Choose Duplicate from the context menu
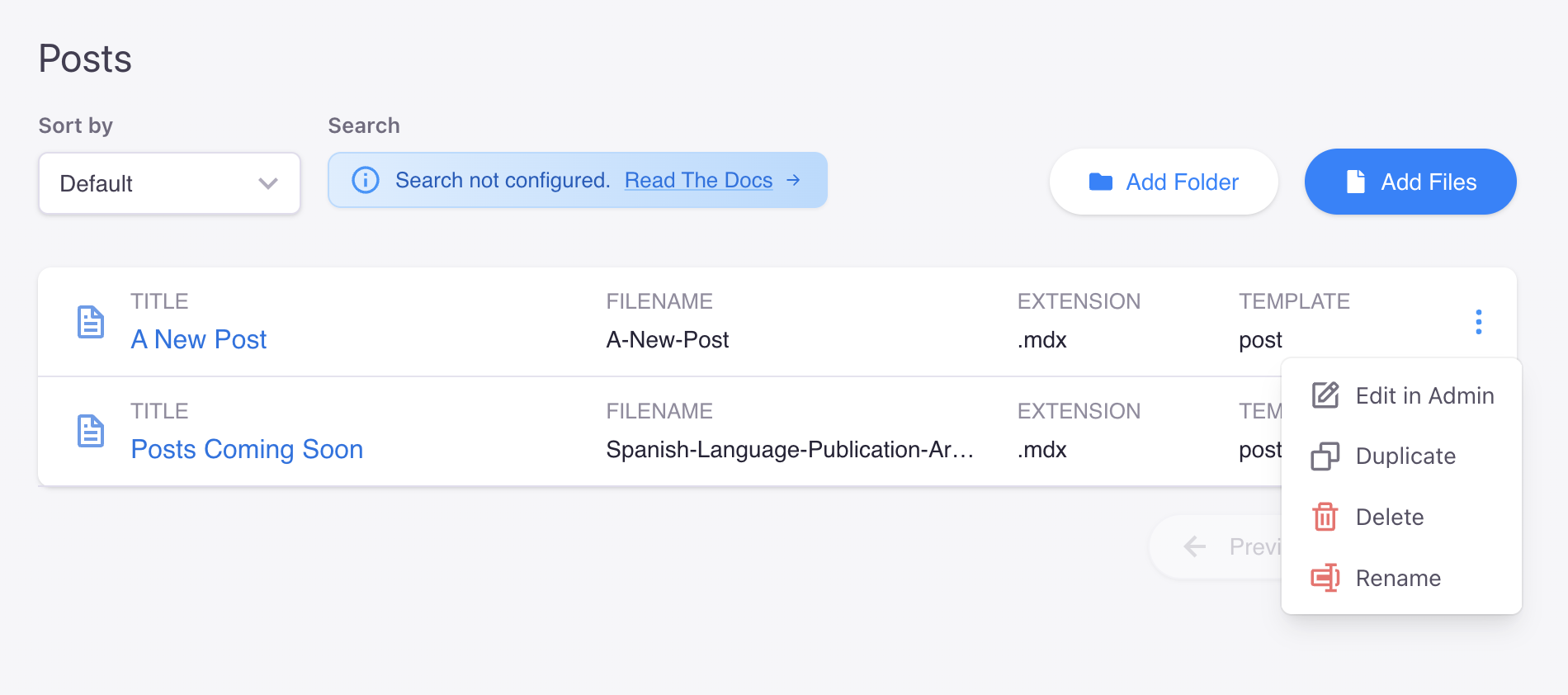1568x695 pixels. pyautogui.click(x=1401, y=456)
